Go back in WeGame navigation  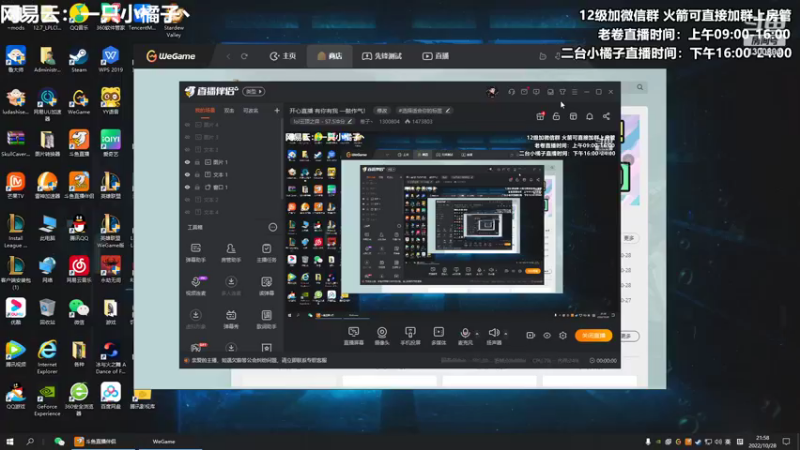coord(228,56)
